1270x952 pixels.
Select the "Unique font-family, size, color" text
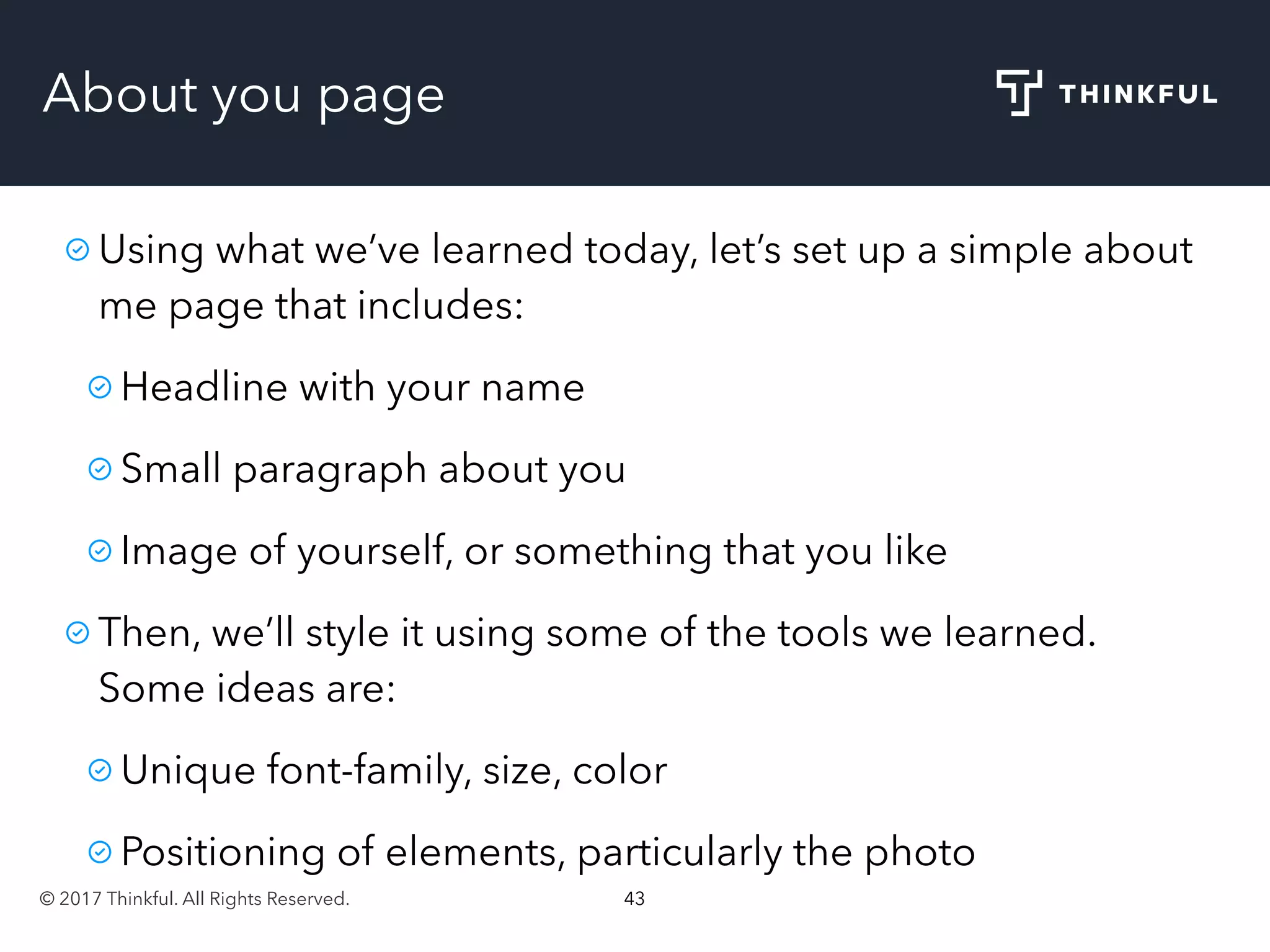coord(394,770)
